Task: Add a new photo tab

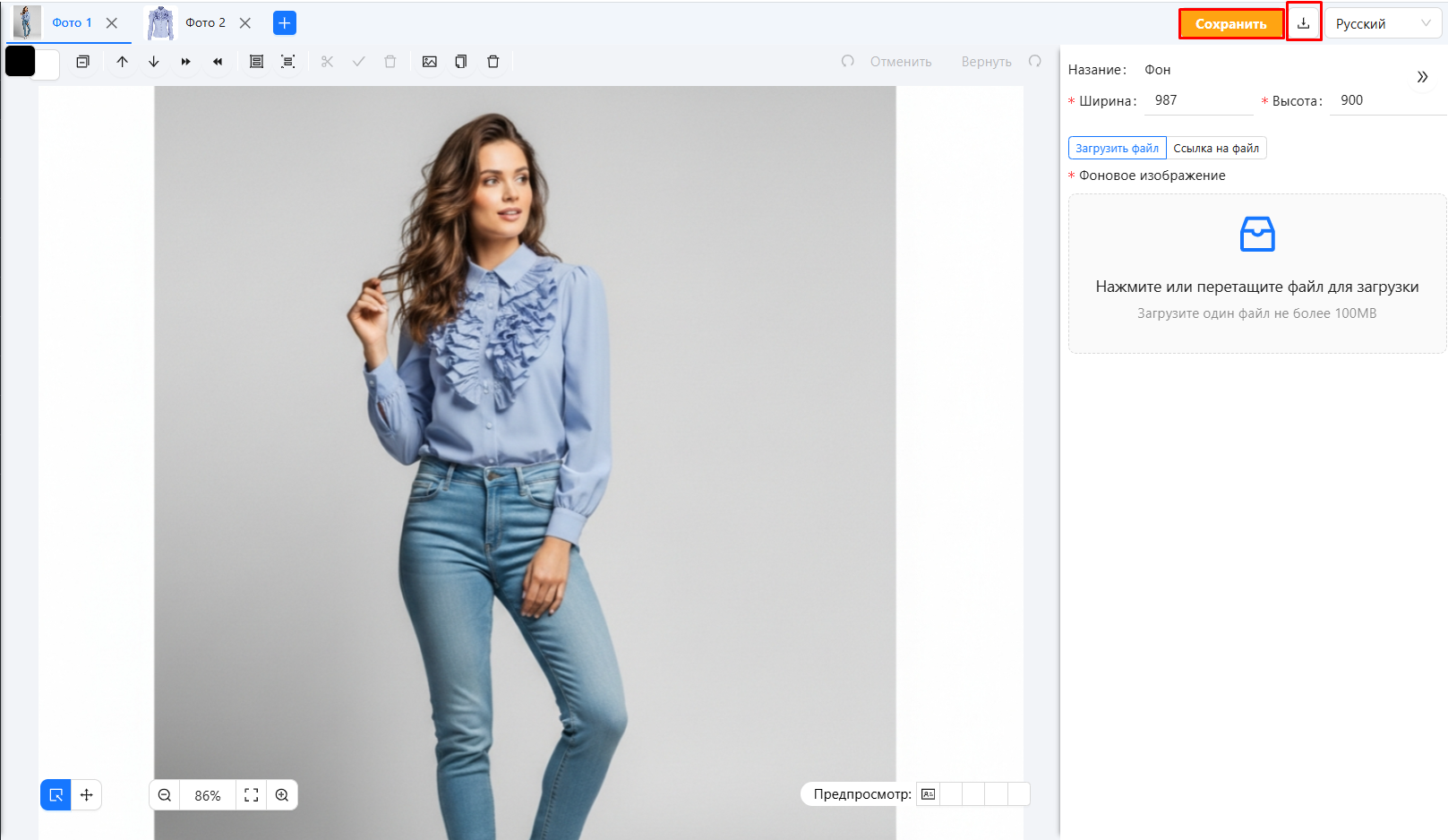Action: click(285, 23)
